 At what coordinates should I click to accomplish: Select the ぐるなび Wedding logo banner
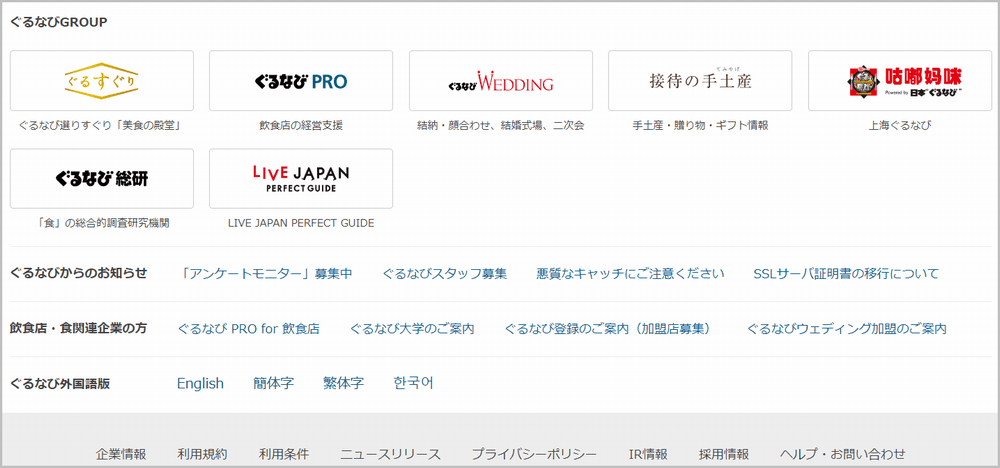pyautogui.click(x=500, y=80)
